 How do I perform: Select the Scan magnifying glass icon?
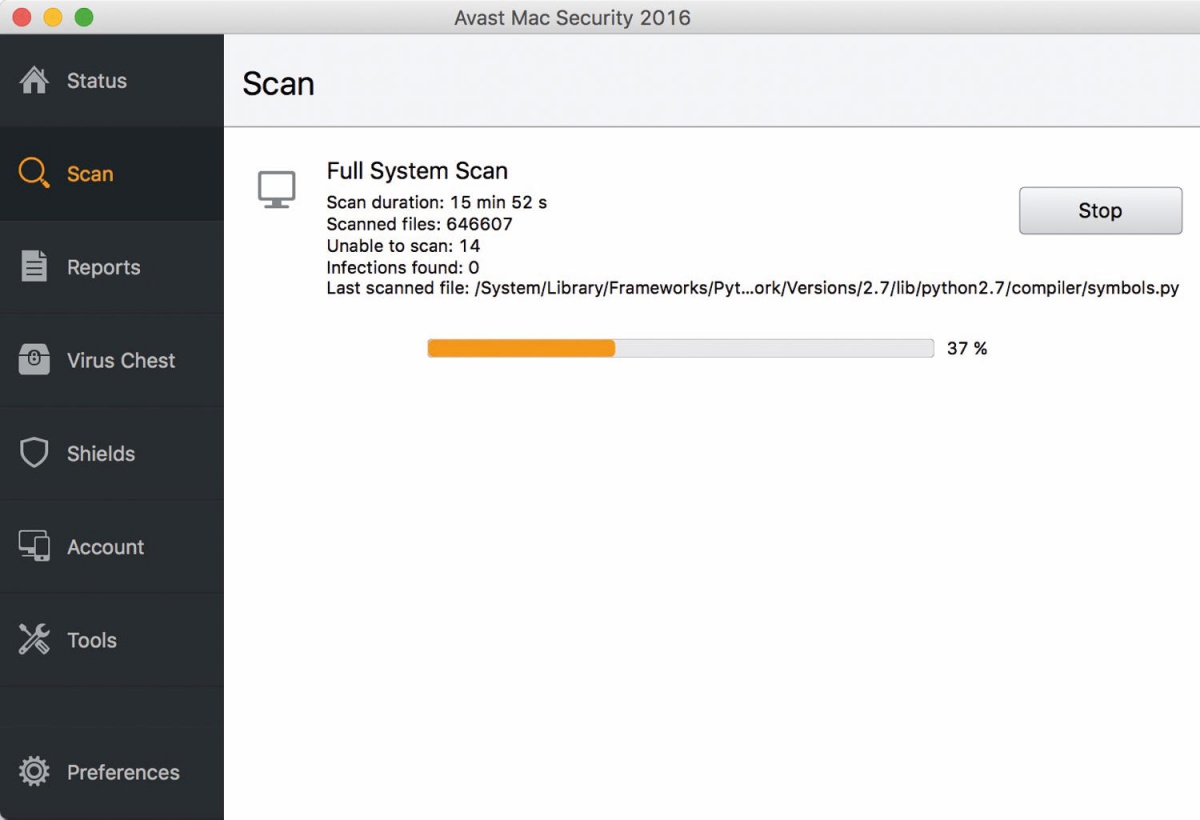34,174
